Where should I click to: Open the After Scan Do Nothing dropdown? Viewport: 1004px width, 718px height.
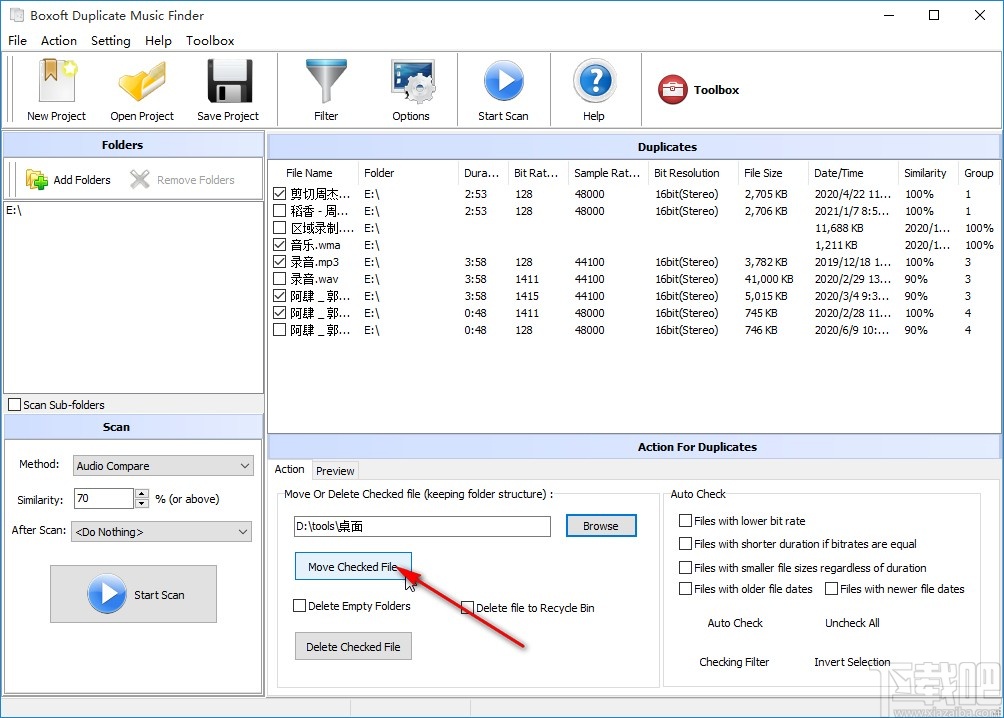pyautogui.click(x=161, y=532)
